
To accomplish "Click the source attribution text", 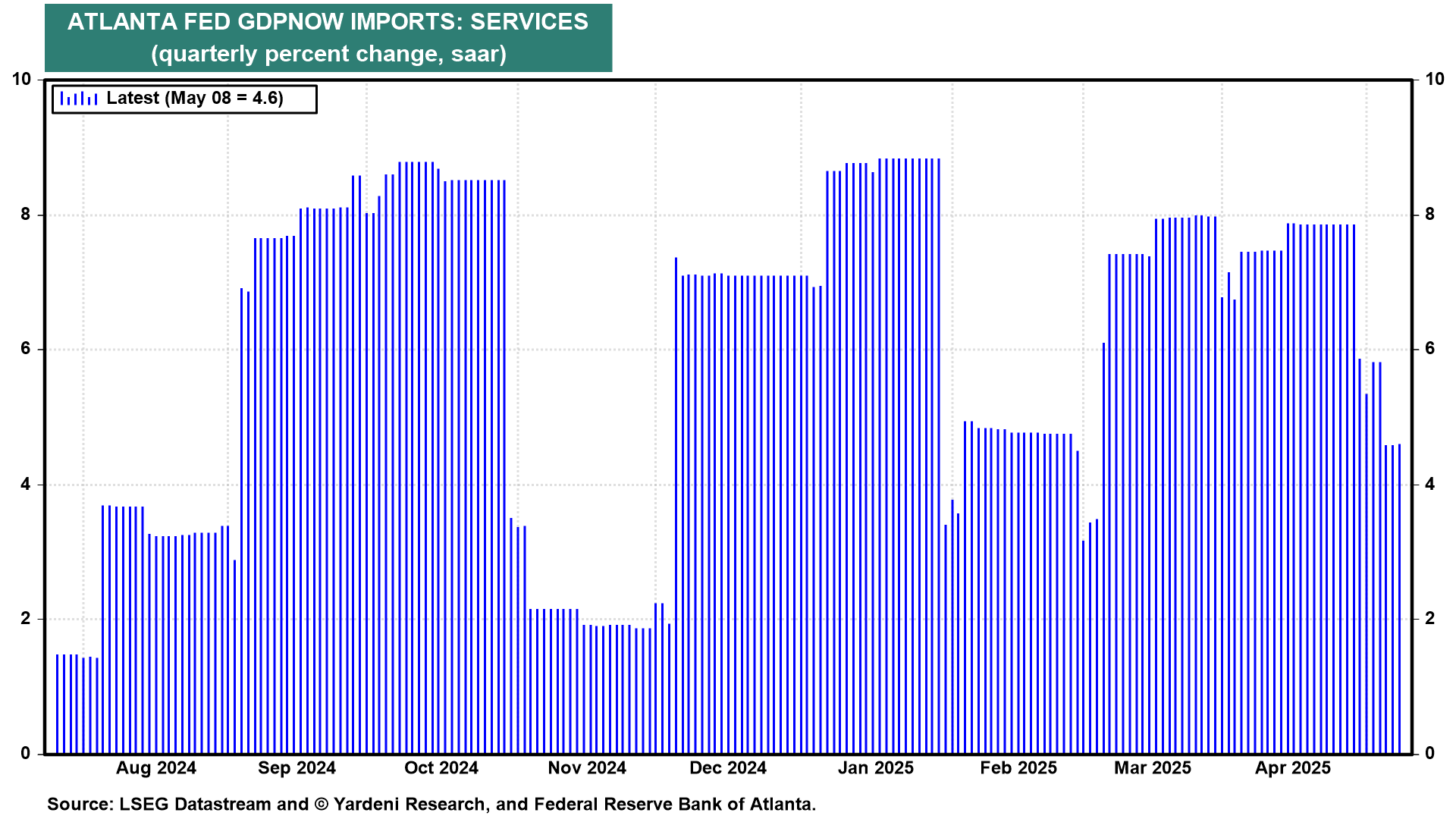I will pos(431,804).
